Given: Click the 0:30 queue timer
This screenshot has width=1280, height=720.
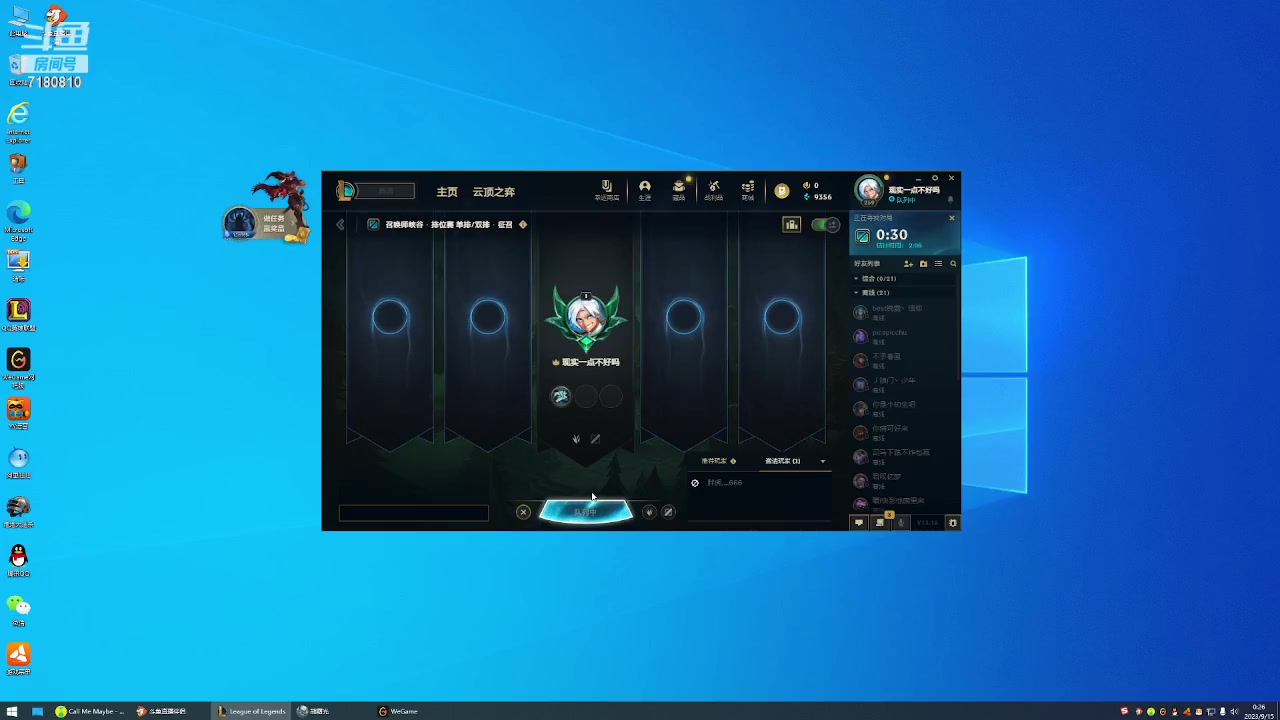Looking at the screenshot, I should [892, 235].
